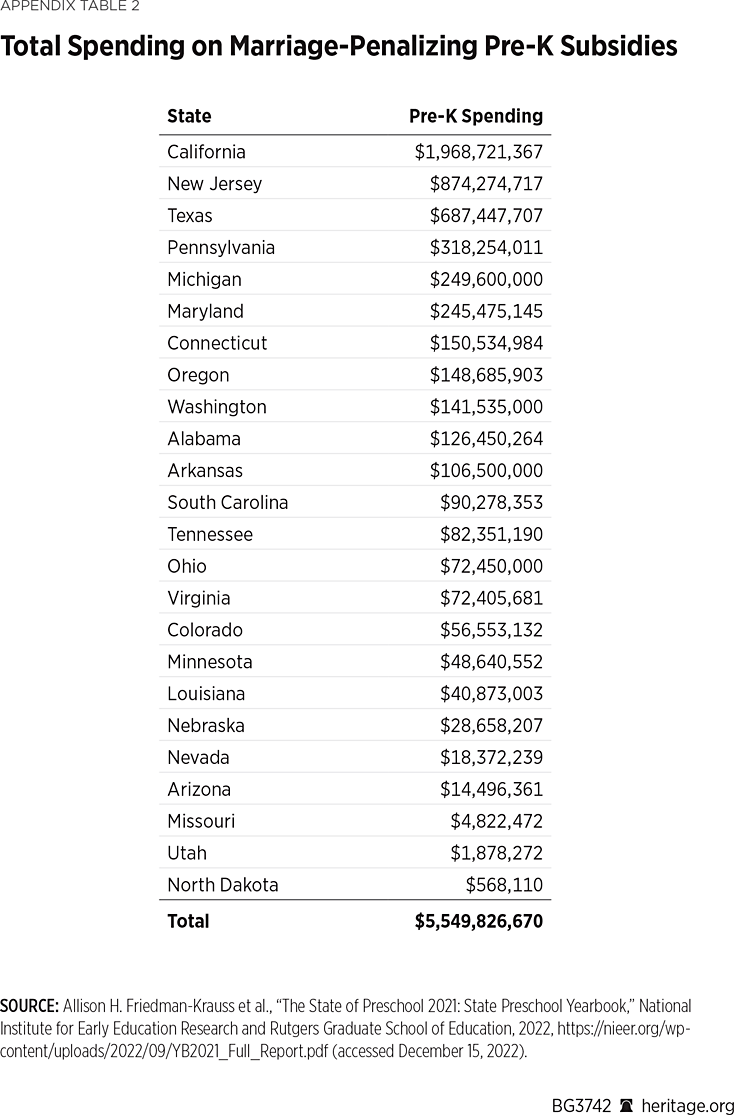Click the South Carolina row label
Image resolution: width=734 pixels, height=1115 pixels.
tap(227, 502)
